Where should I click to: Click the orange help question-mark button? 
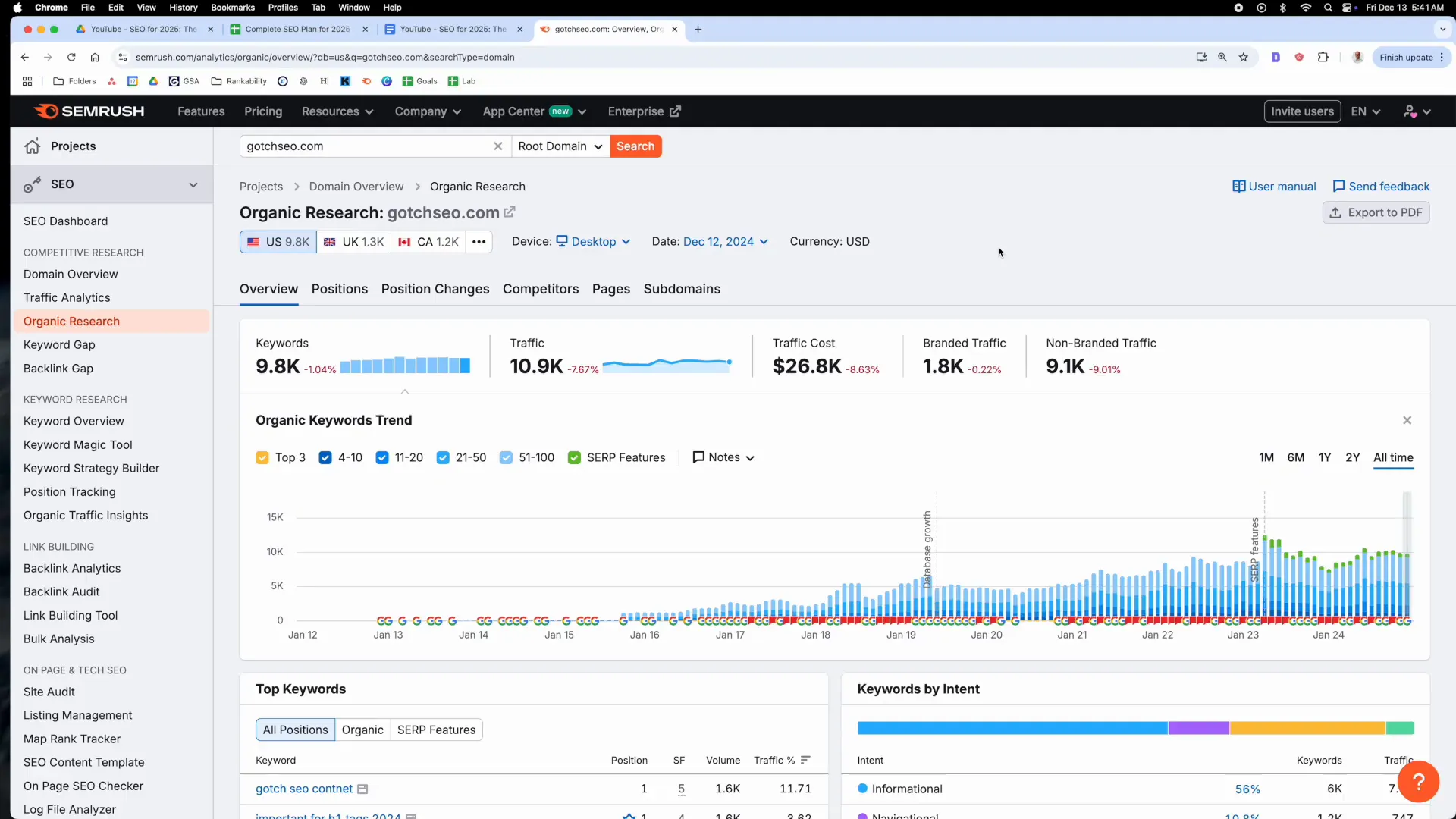[x=1418, y=782]
